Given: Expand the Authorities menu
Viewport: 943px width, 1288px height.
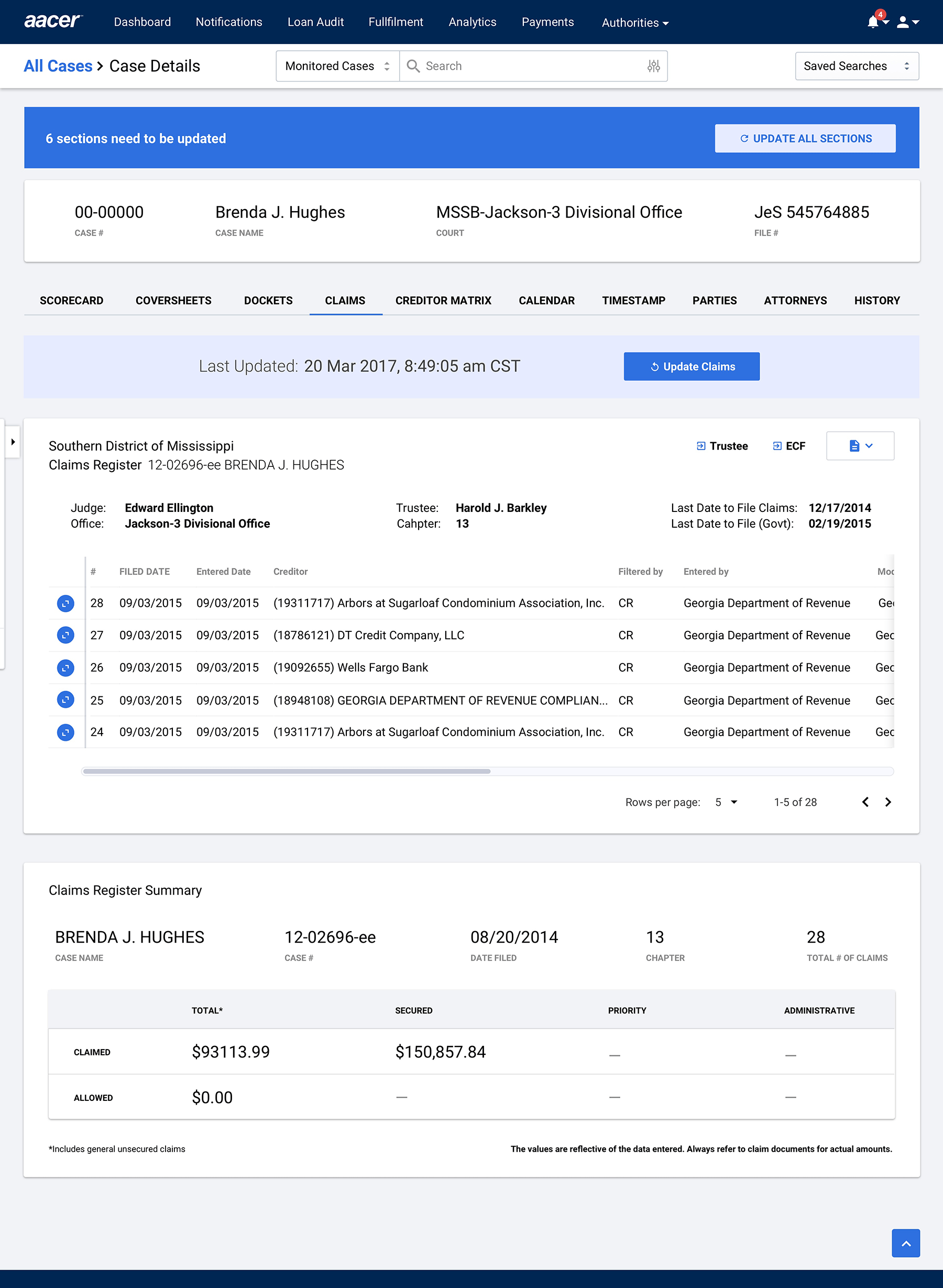Looking at the screenshot, I should point(635,23).
